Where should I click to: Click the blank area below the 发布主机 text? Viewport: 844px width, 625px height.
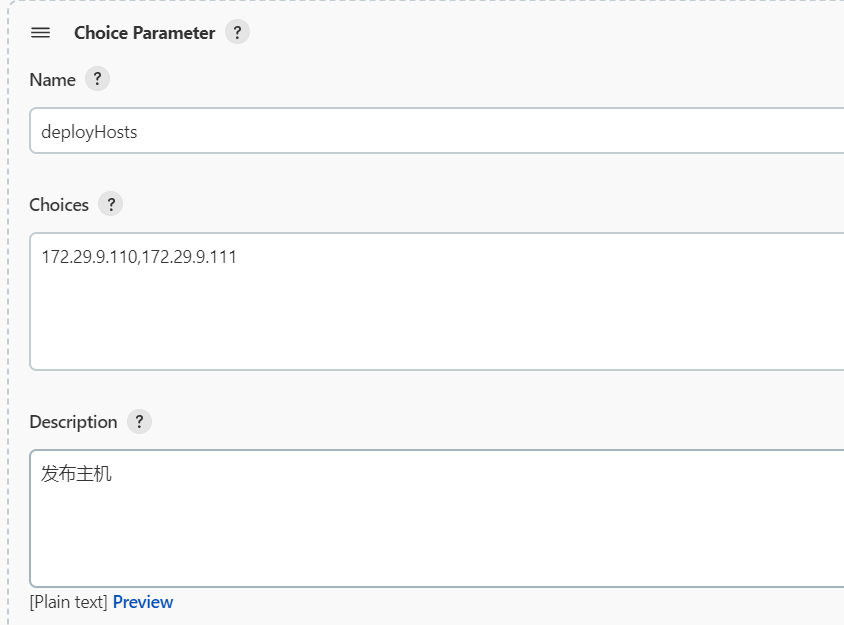(437, 536)
